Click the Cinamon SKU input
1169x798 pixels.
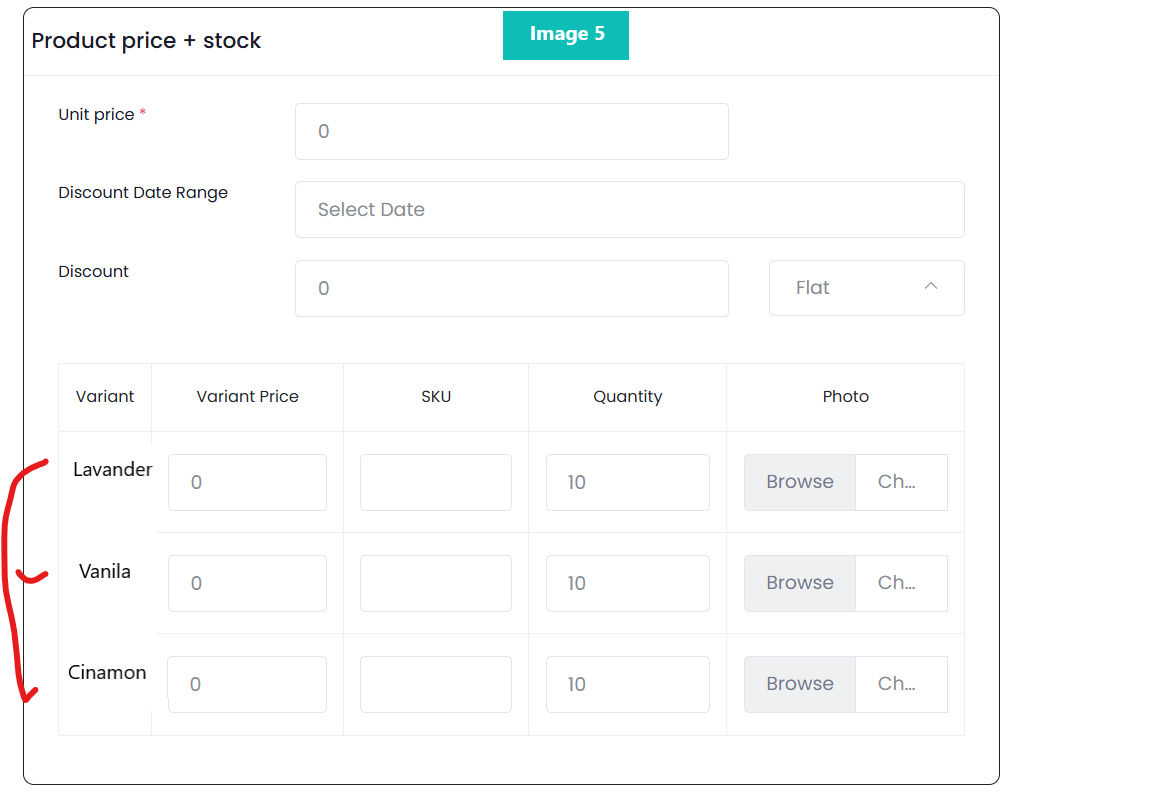[435, 685]
